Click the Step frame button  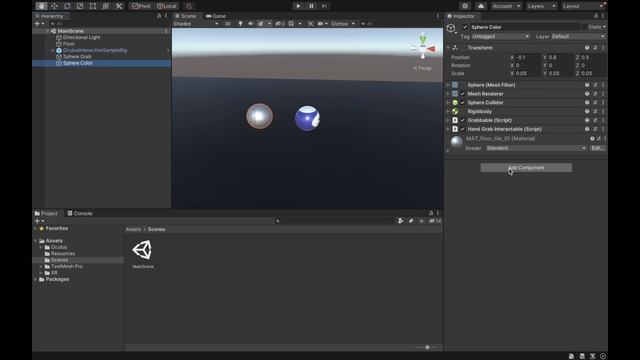tap(324, 6)
